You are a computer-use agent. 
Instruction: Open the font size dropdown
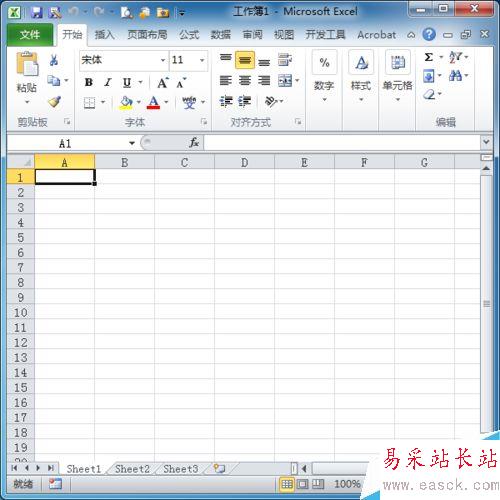tap(202, 60)
